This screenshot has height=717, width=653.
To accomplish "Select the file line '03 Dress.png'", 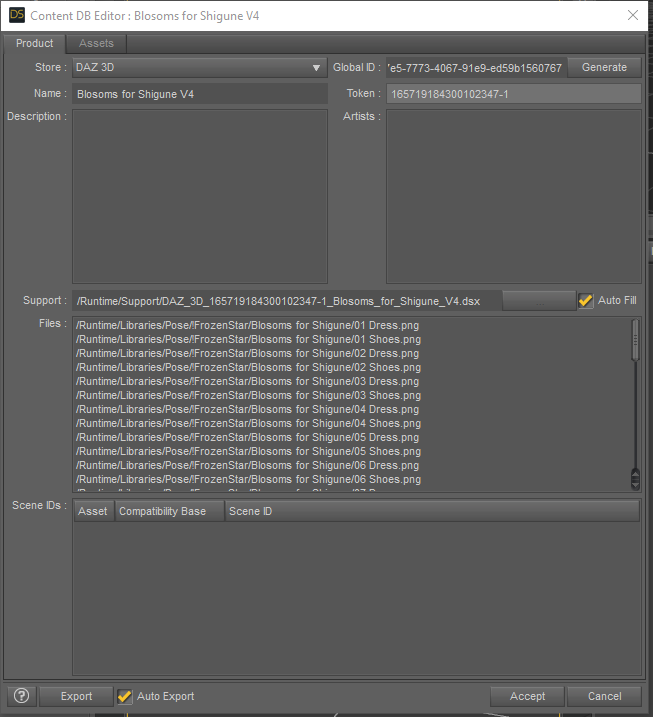I will click(247, 381).
